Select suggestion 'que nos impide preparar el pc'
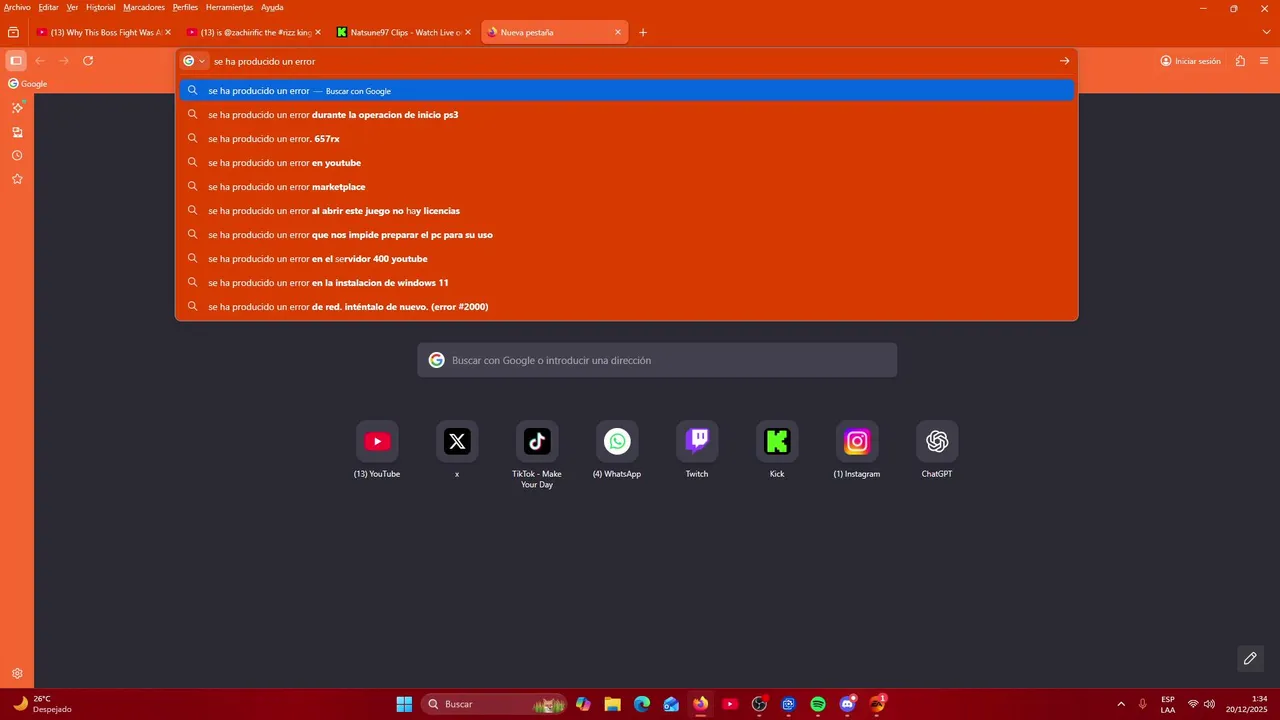Screen dimensions: 1280x720 click(x=627, y=235)
